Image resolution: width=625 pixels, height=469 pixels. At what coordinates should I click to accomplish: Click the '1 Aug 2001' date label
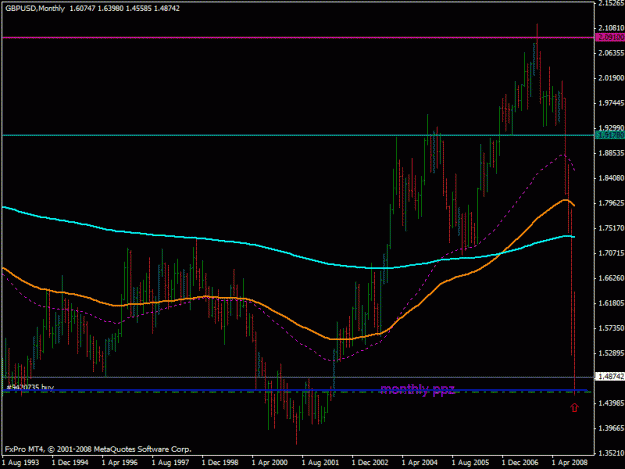coord(320,462)
